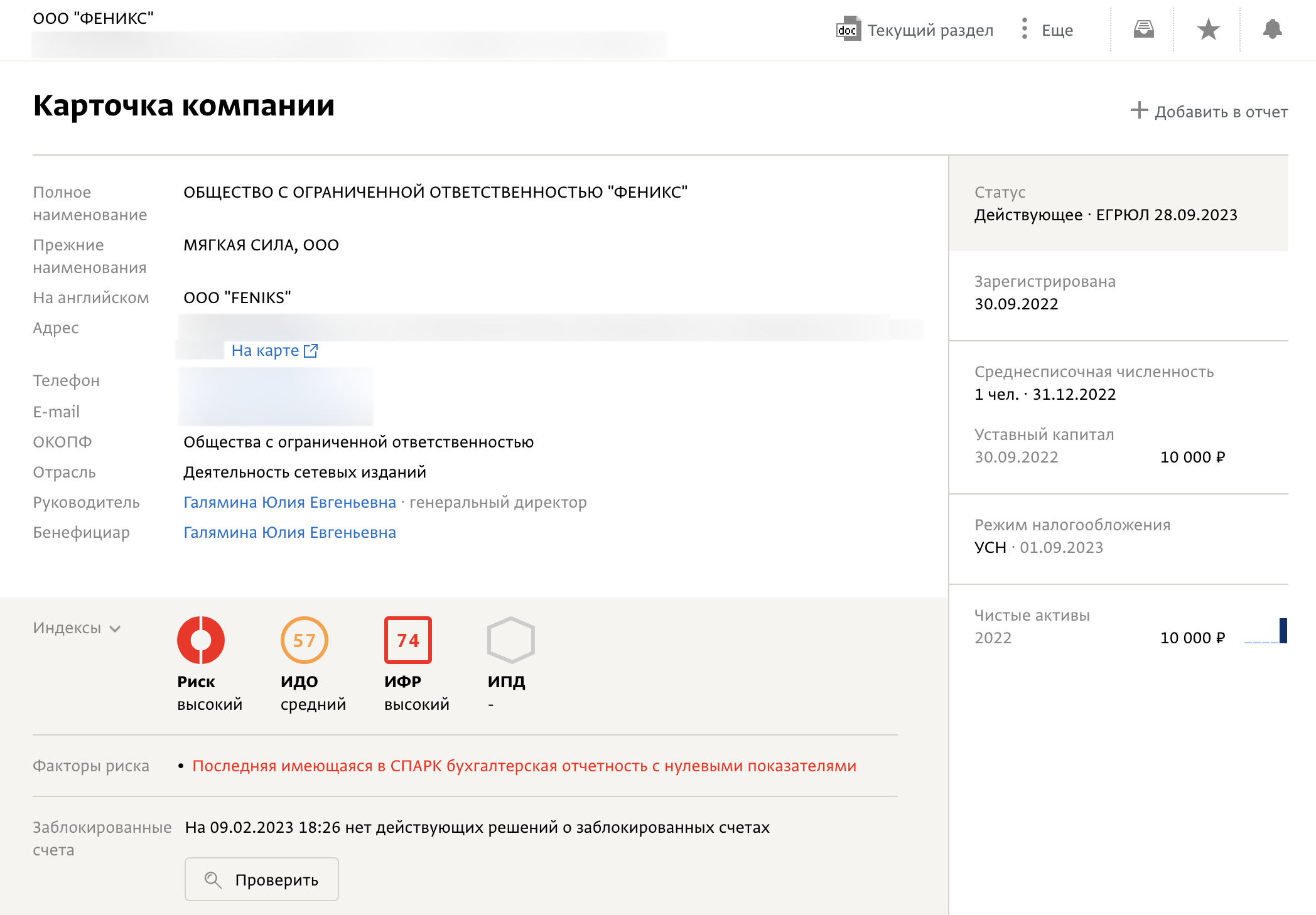Select the 1 чел. headcount value
This screenshot has height=915, width=1316.
[996, 394]
